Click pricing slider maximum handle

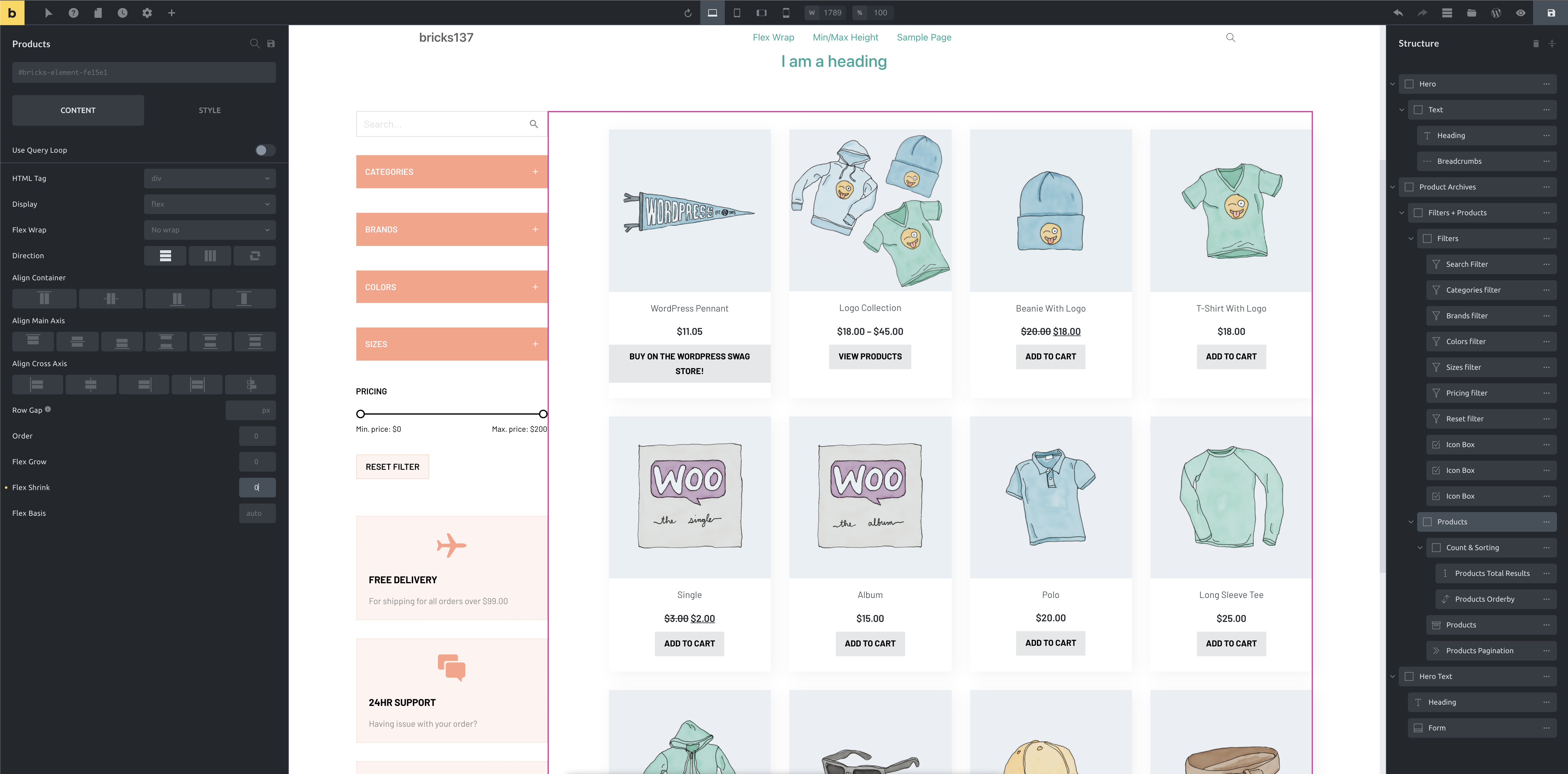point(543,414)
